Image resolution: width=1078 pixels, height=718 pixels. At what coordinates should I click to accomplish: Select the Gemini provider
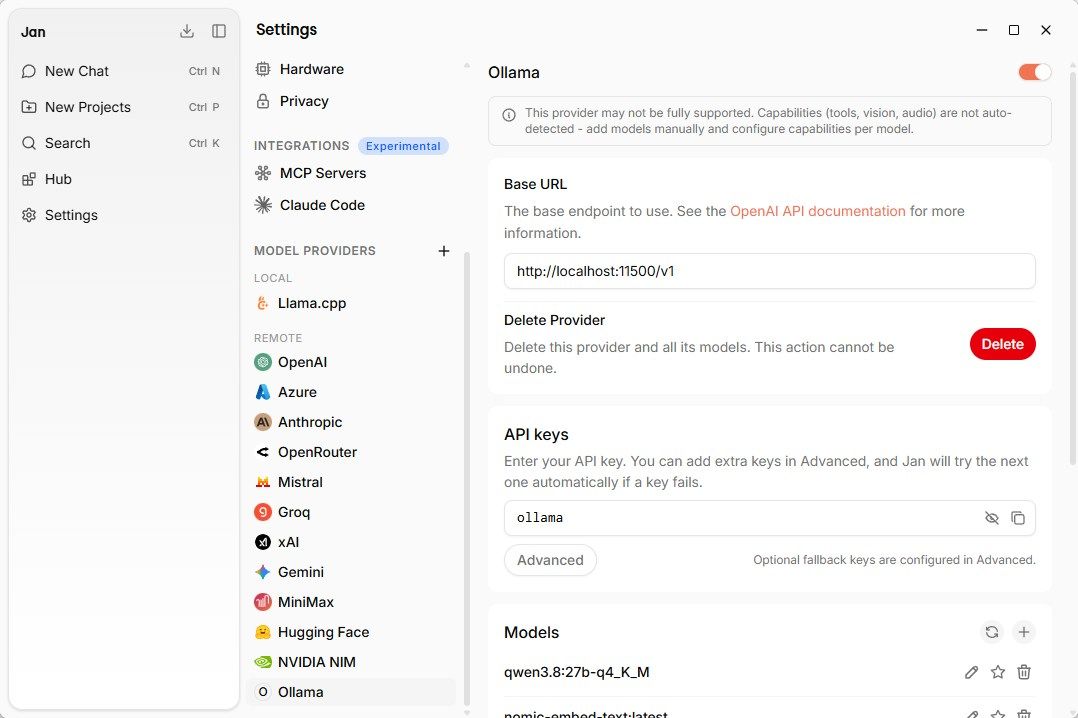coord(351,572)
